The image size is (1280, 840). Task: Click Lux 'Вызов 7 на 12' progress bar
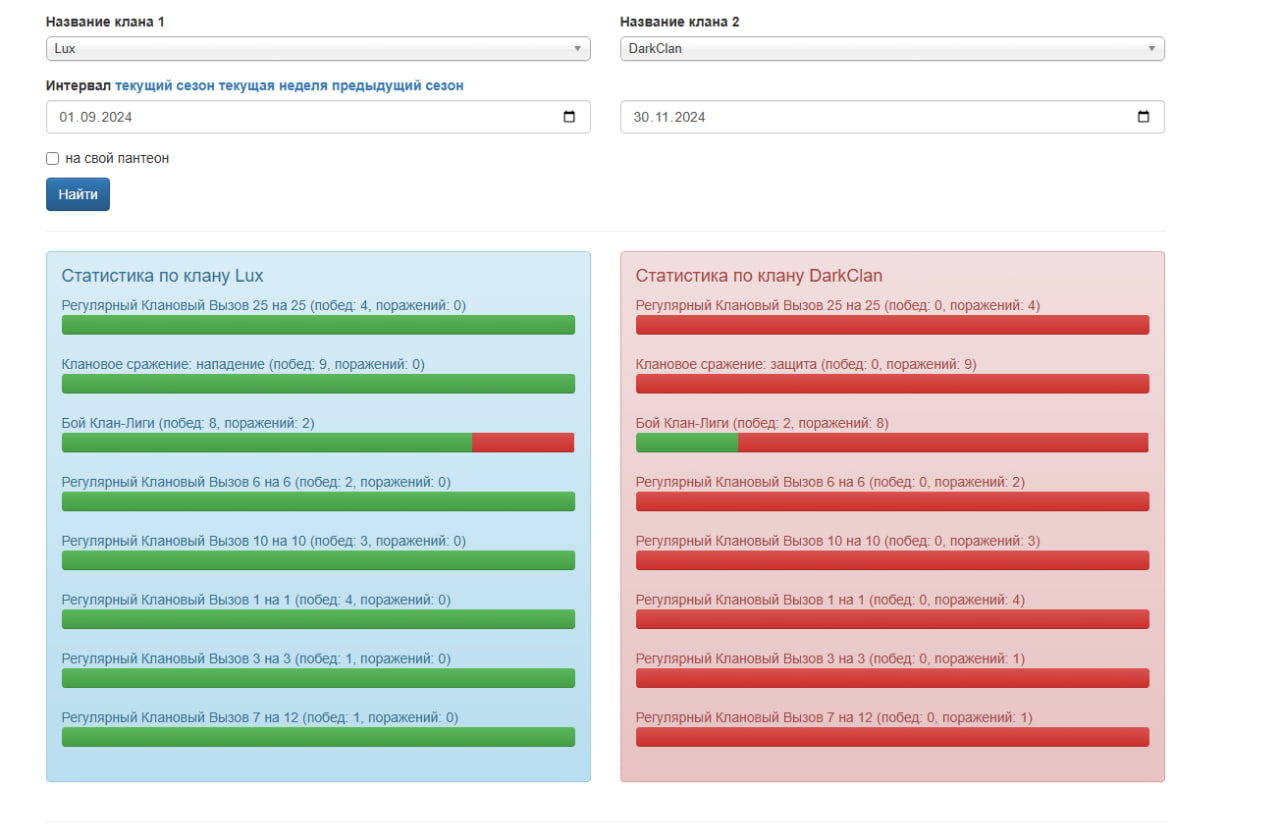[318, 737]
